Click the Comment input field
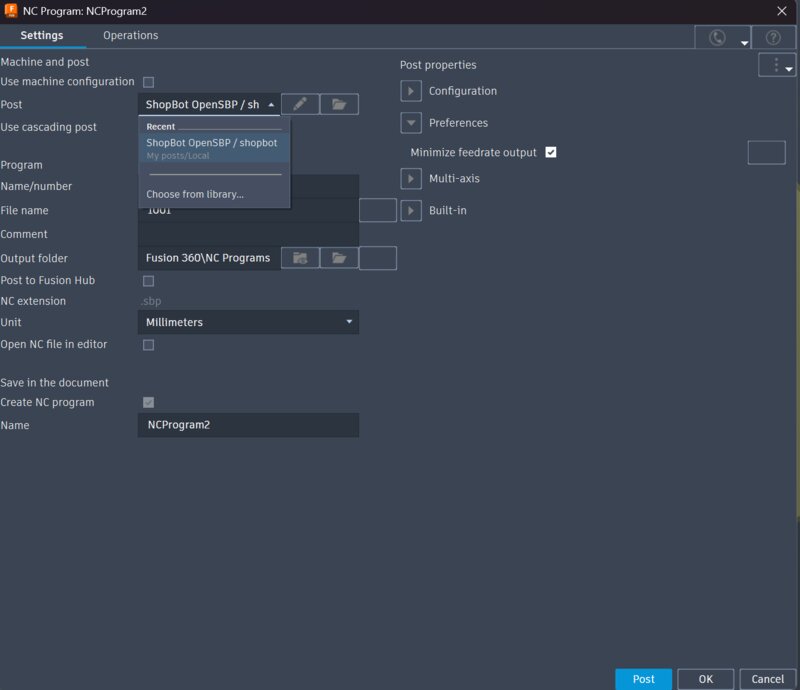Viewport: 800px width, 690px height. coord(248,234)
